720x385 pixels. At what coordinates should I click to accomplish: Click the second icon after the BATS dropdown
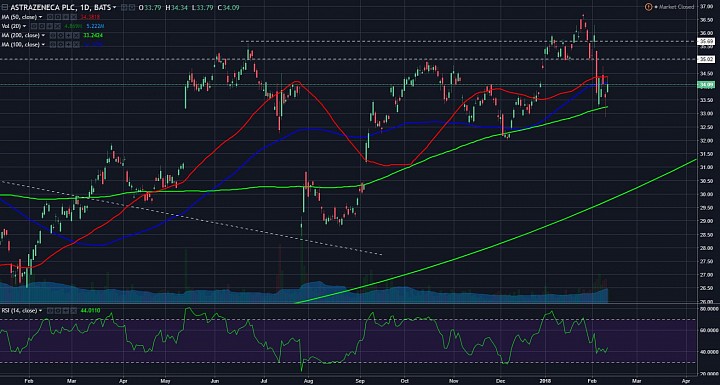[132, 7]
